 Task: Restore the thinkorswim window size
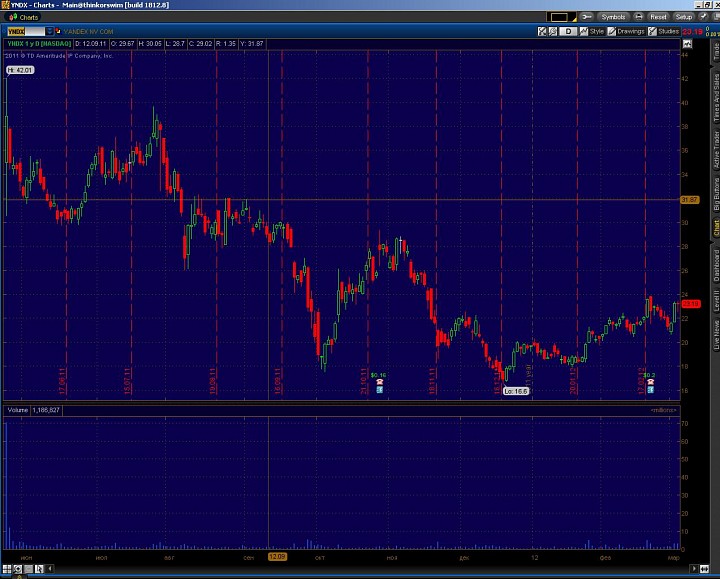pyautogui.click(x=708, y=5)
